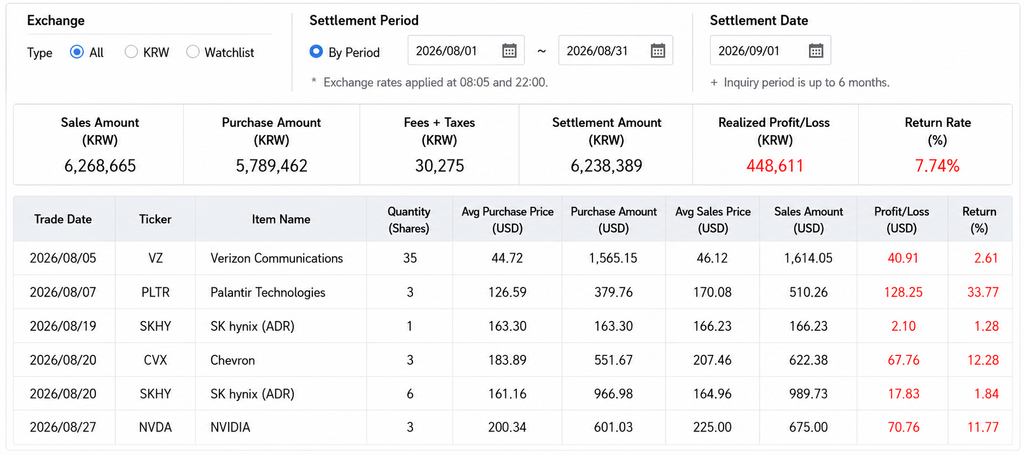The image size is (1024, 455).
Task: Click Palantir profit value 128.25
Action: coord(902,292)
